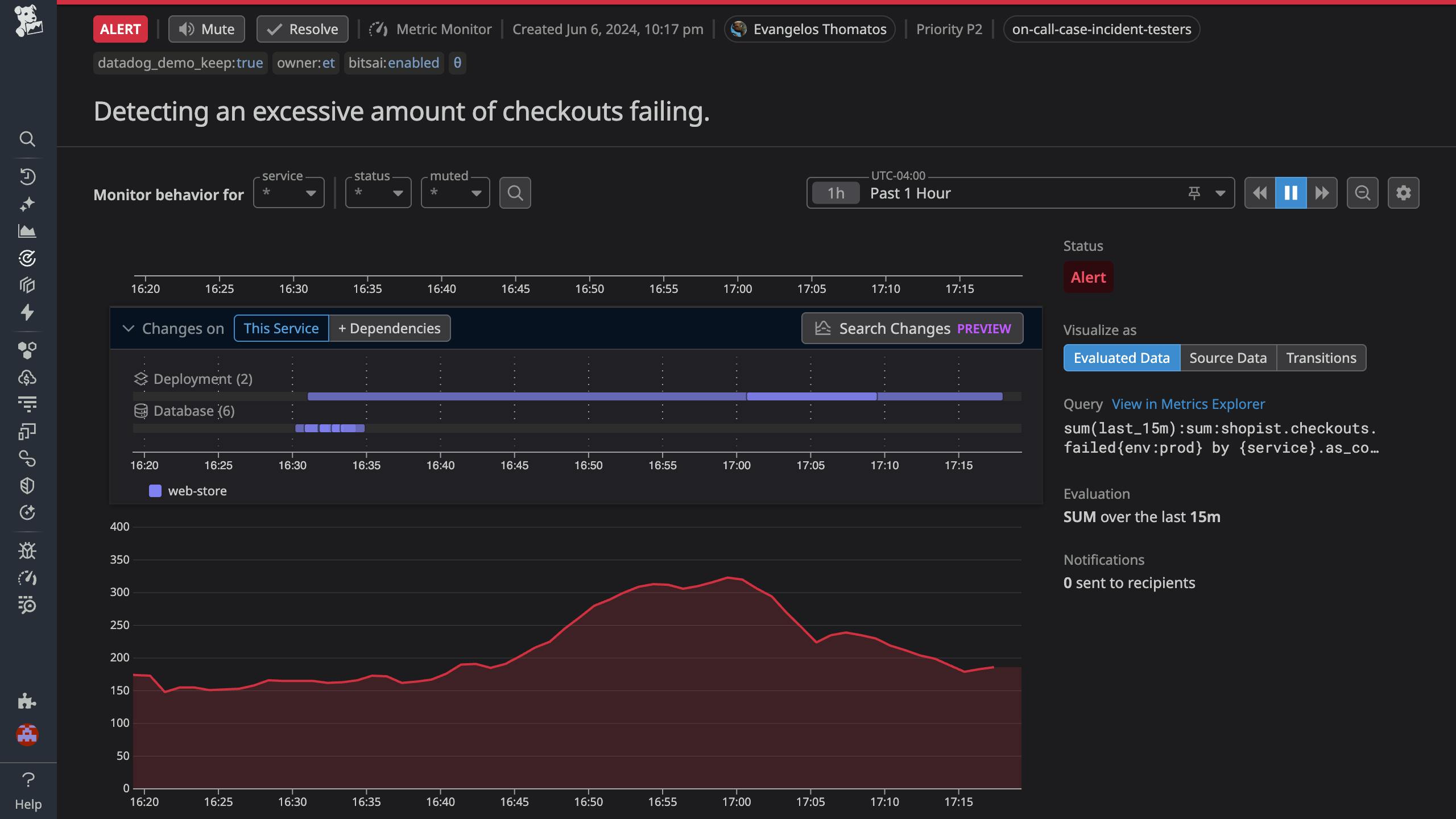Open monitor settings via the gear icon
The height and width of the screenshot is (819, 1456).
(1404, 193)
